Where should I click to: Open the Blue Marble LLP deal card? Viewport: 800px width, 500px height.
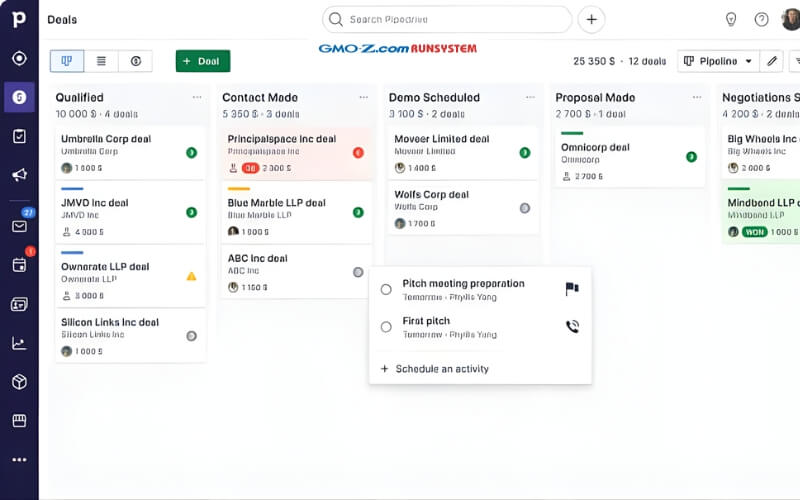coord(297,212)
